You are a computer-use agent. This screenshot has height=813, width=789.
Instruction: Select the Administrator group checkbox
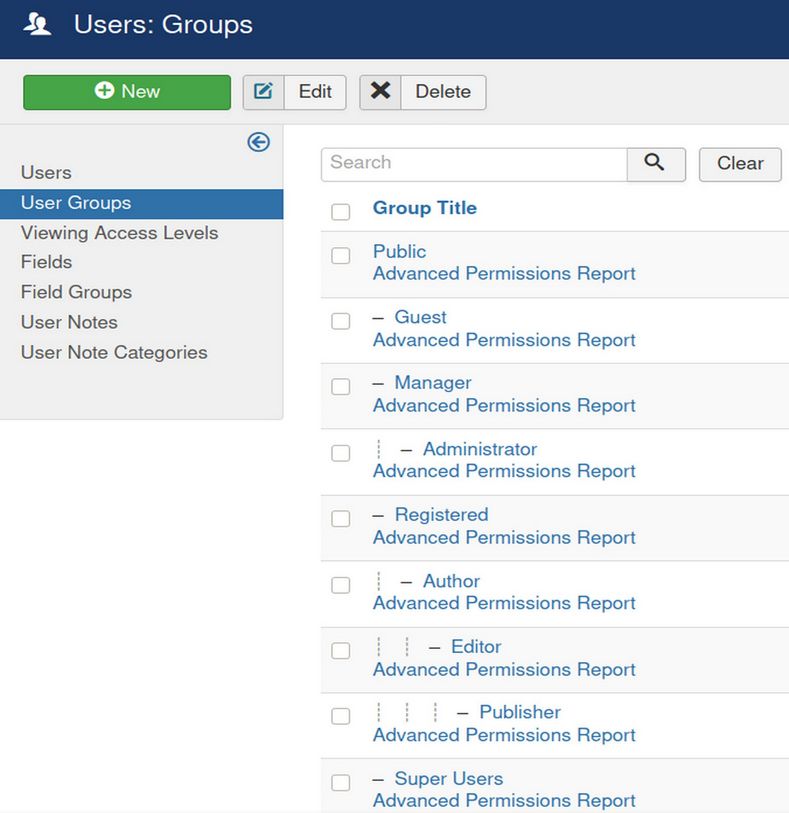click(341, 453)
